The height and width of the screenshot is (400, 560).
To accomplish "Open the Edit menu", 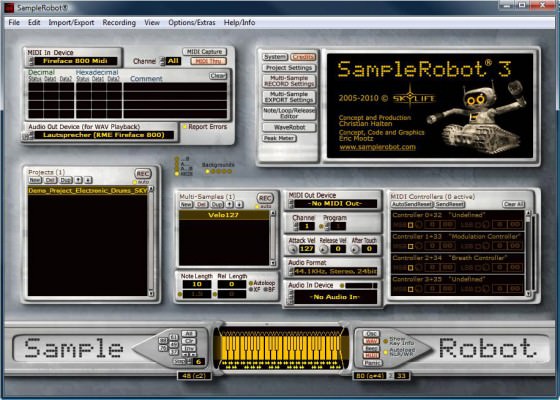I will pos(34,22).
